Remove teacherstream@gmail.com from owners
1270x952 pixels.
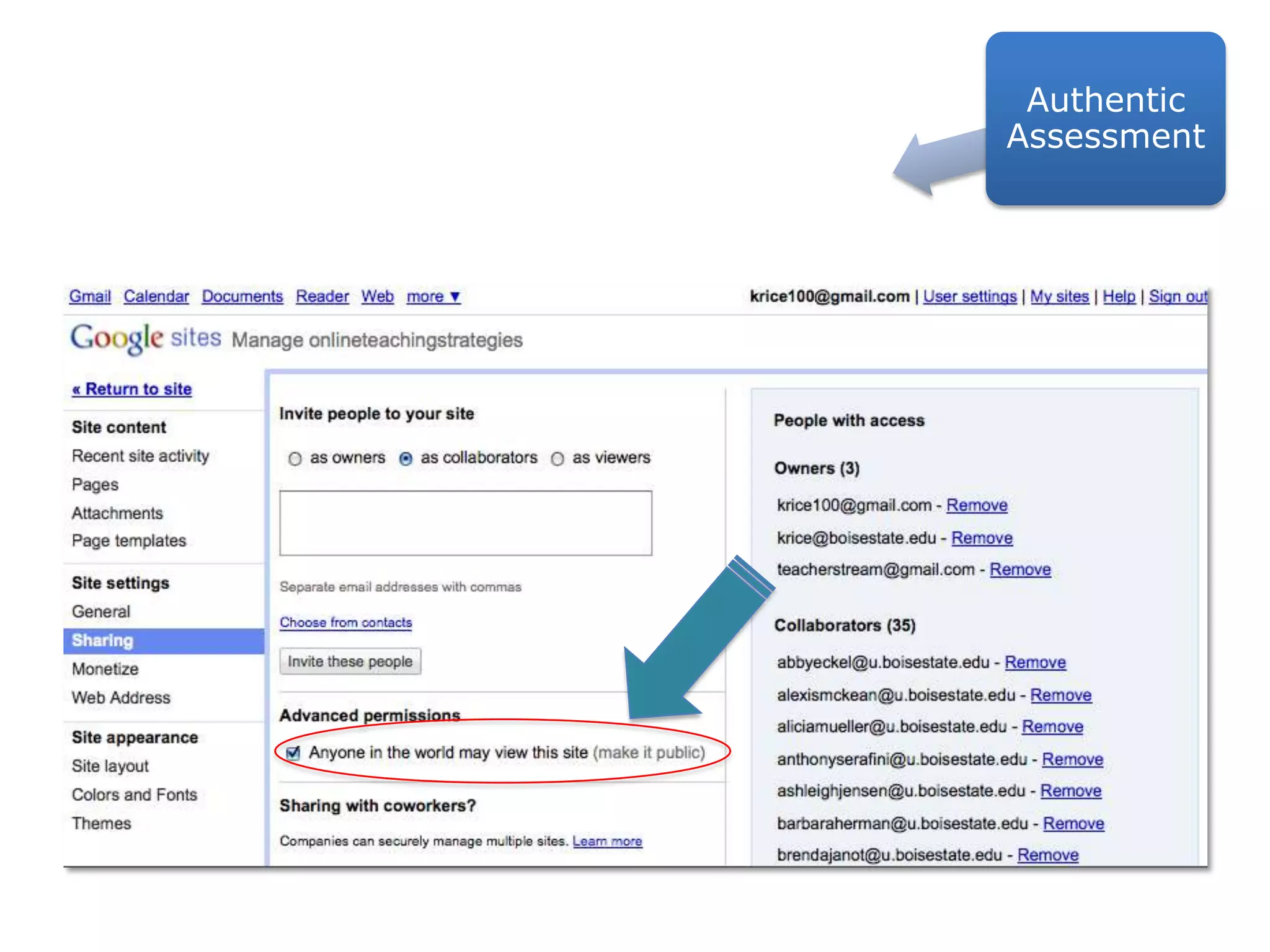coord(1019,570)
